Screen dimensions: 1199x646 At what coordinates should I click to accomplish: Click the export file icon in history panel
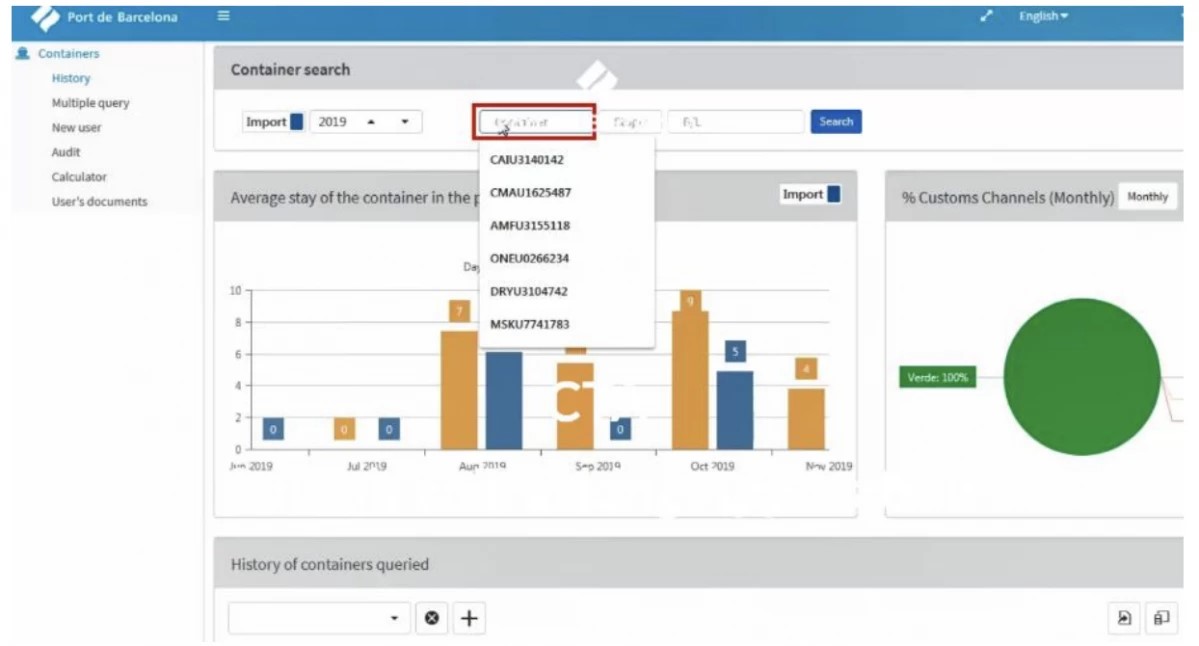[1124, 619]
